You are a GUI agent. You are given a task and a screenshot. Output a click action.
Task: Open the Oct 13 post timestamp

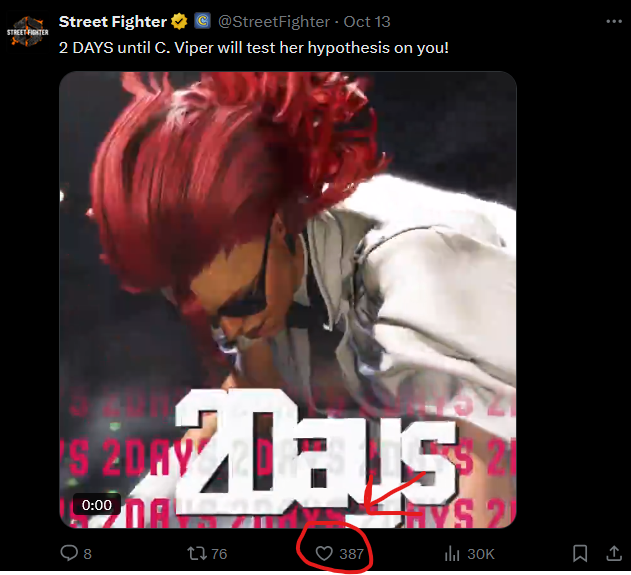pyautogui.click(x=367, y=22)
